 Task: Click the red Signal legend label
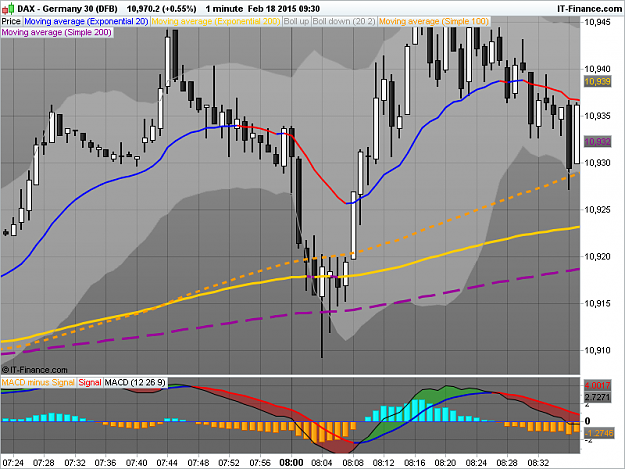coord(90,383)
